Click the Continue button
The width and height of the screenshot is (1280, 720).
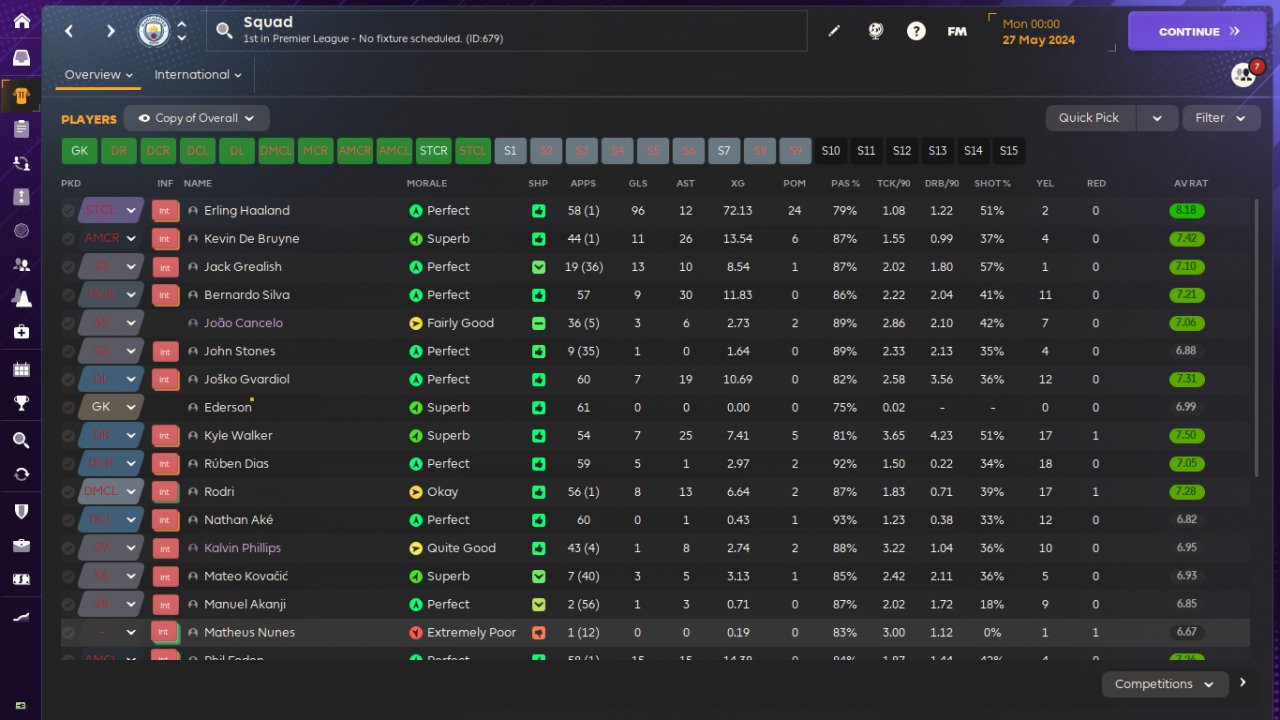(1198, 31)
